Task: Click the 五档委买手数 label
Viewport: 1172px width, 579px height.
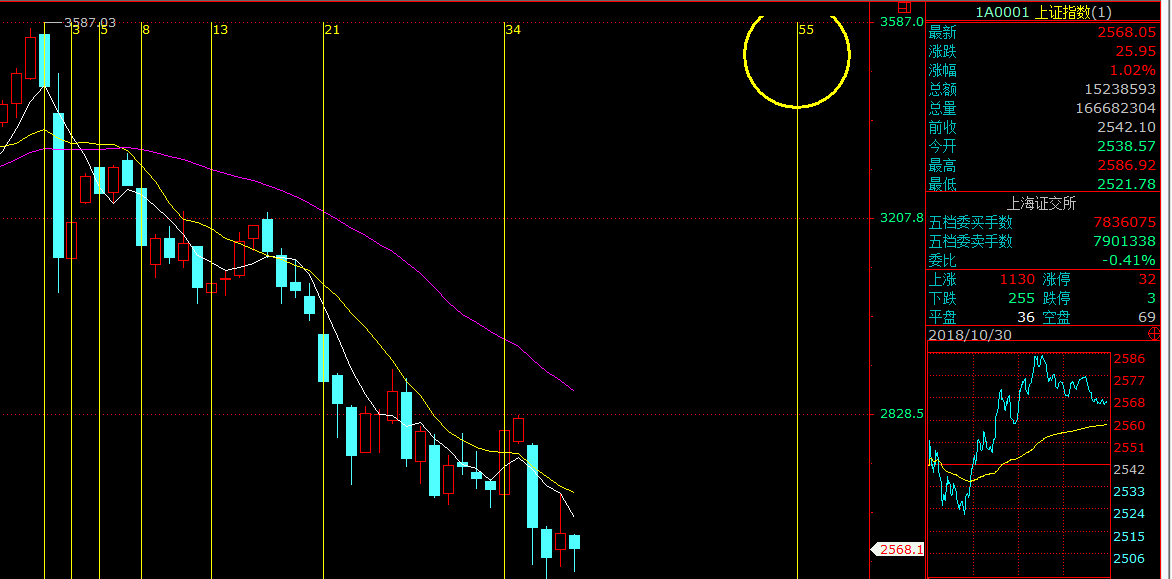Action: 971,223
